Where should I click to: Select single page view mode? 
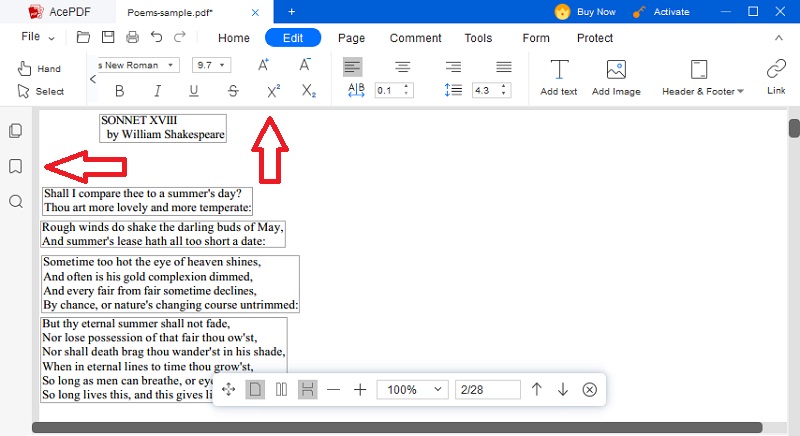pos(255,390)
